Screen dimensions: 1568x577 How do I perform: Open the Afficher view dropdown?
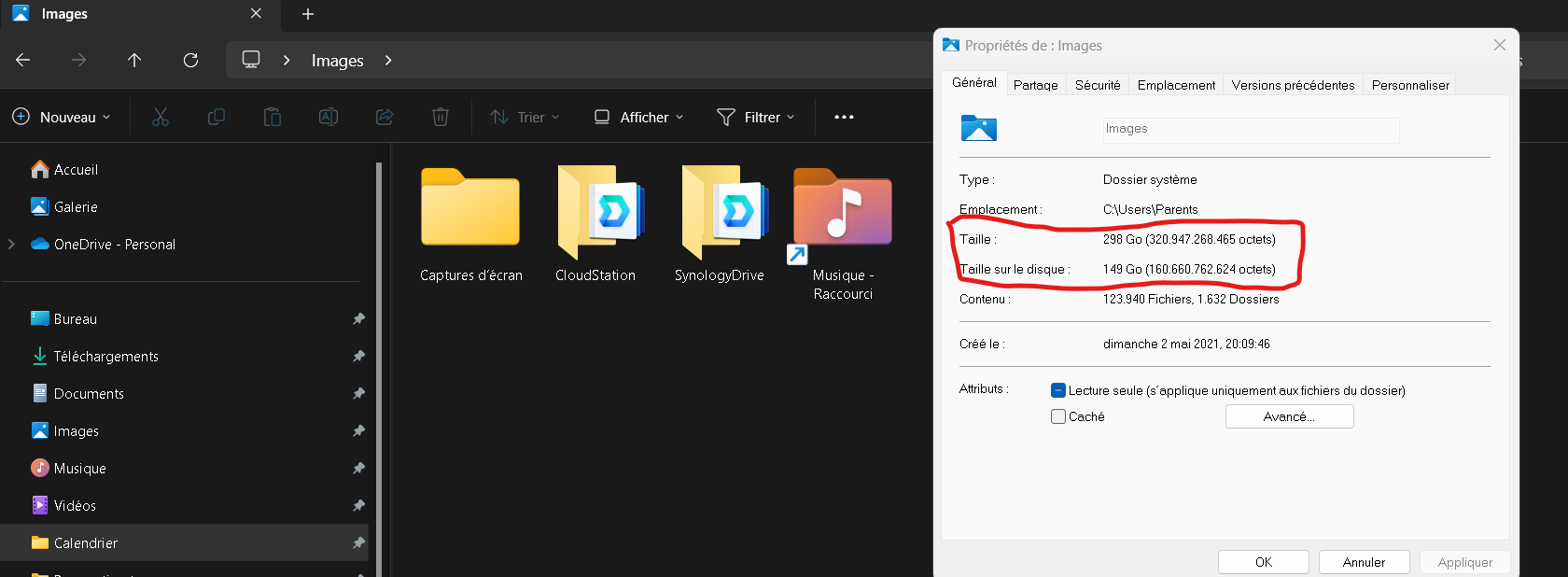pos(639,117)
